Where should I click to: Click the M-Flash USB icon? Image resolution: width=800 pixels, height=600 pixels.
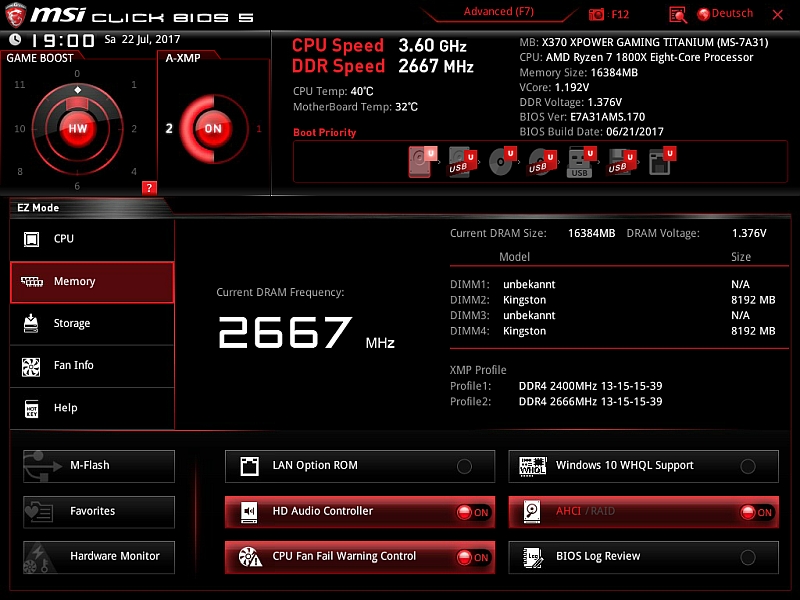point(42,466)
